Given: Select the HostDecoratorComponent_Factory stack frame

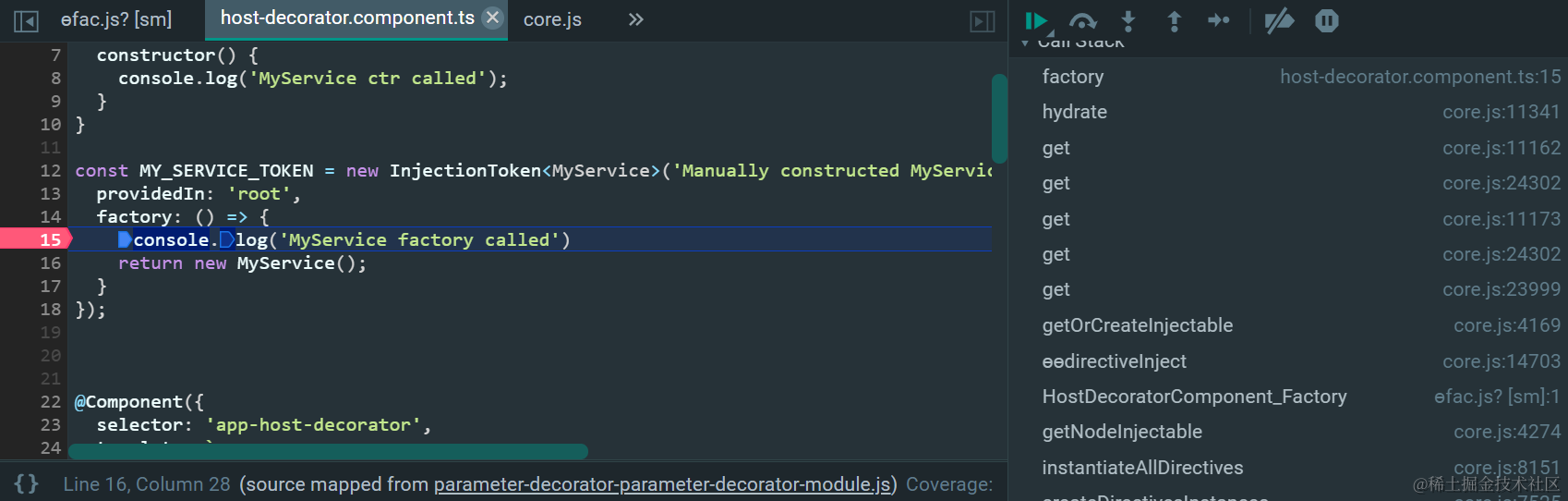Looking at the screenshot, I should [1194, 397].
